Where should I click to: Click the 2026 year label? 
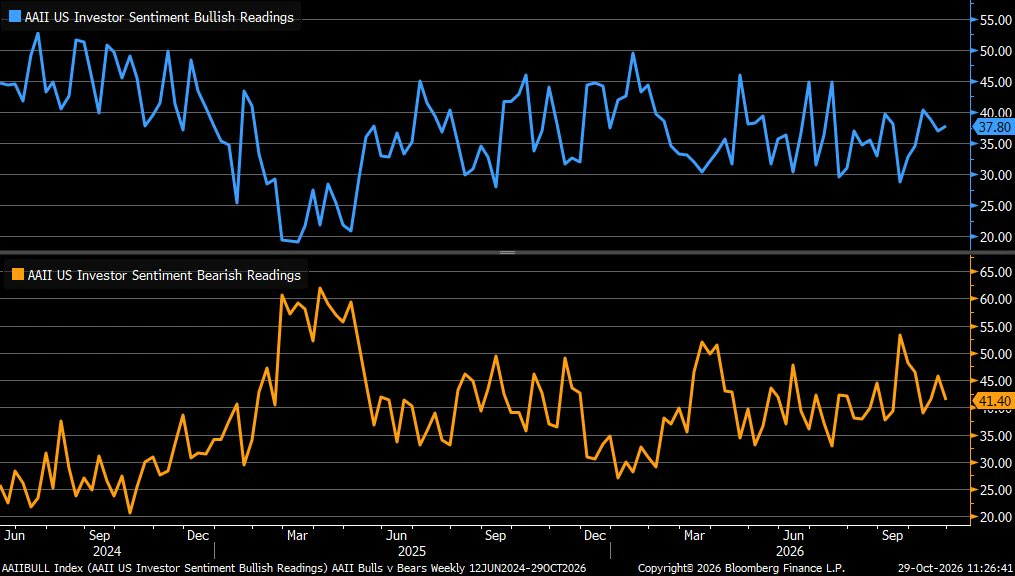pyautogui.click(x=790, y=551)
